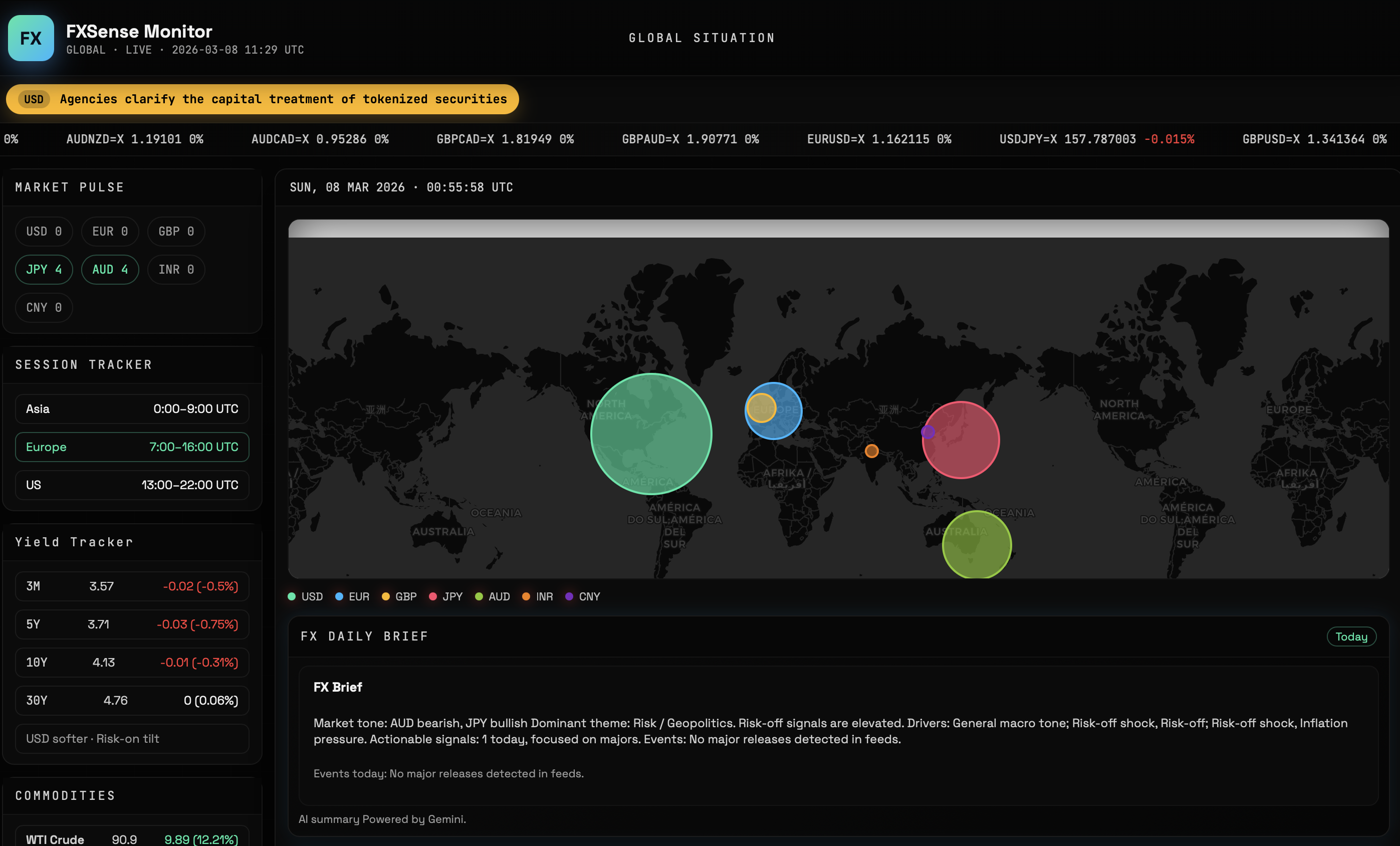Click the olive AUD bubble over Australia

[976, 544]
